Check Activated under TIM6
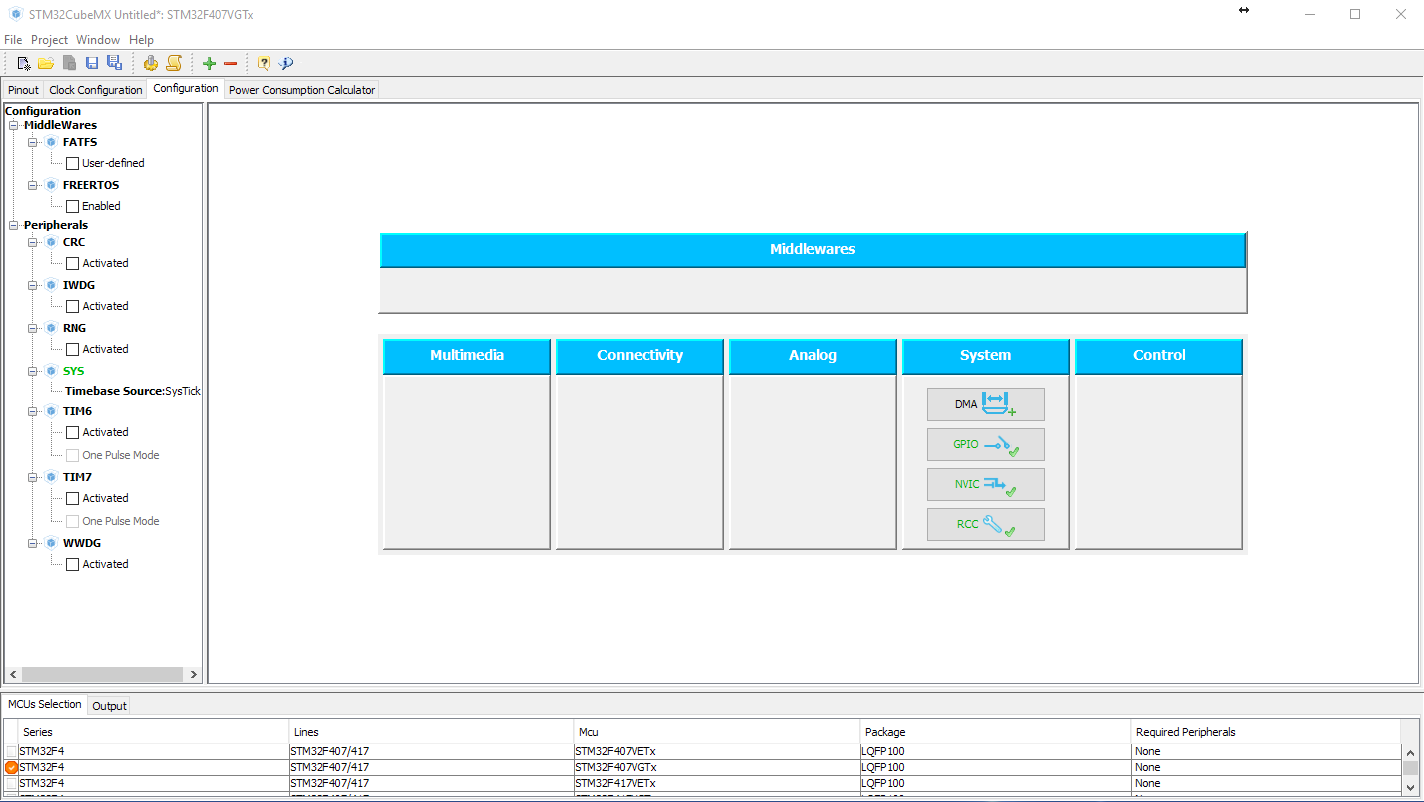This screenshot has width=1424, height=802. click(72, 432)
